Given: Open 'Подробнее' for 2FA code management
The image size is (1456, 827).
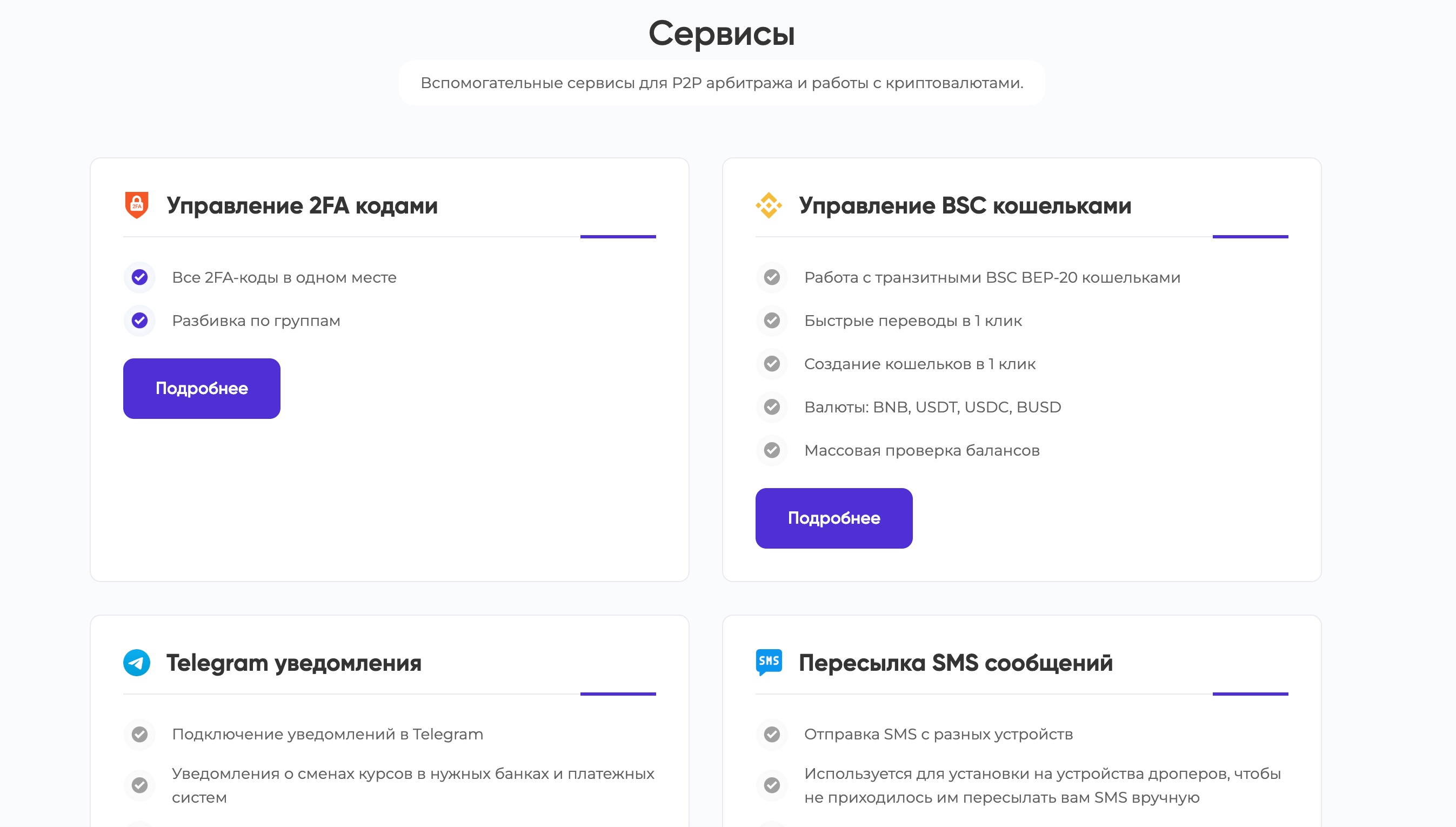Looking at the screenshot, I should click(202, 389).
